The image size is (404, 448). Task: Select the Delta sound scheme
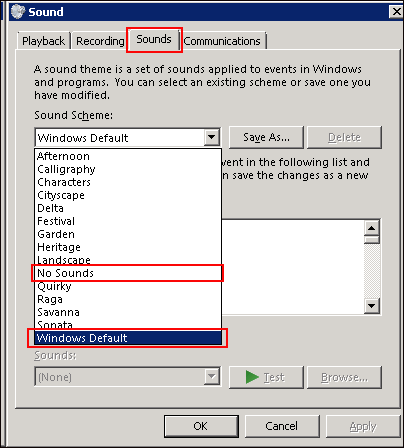pos(128,208)
